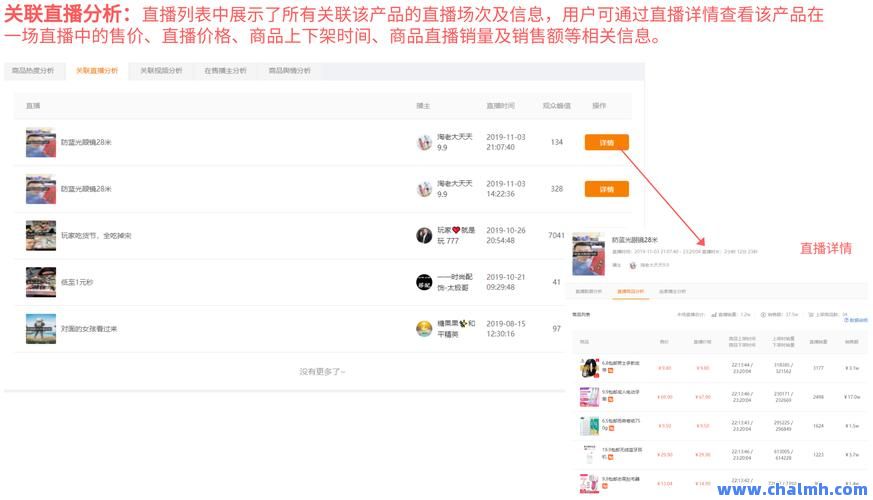Open the green-white product thumbnail with 1624 sales

[589, 426]
